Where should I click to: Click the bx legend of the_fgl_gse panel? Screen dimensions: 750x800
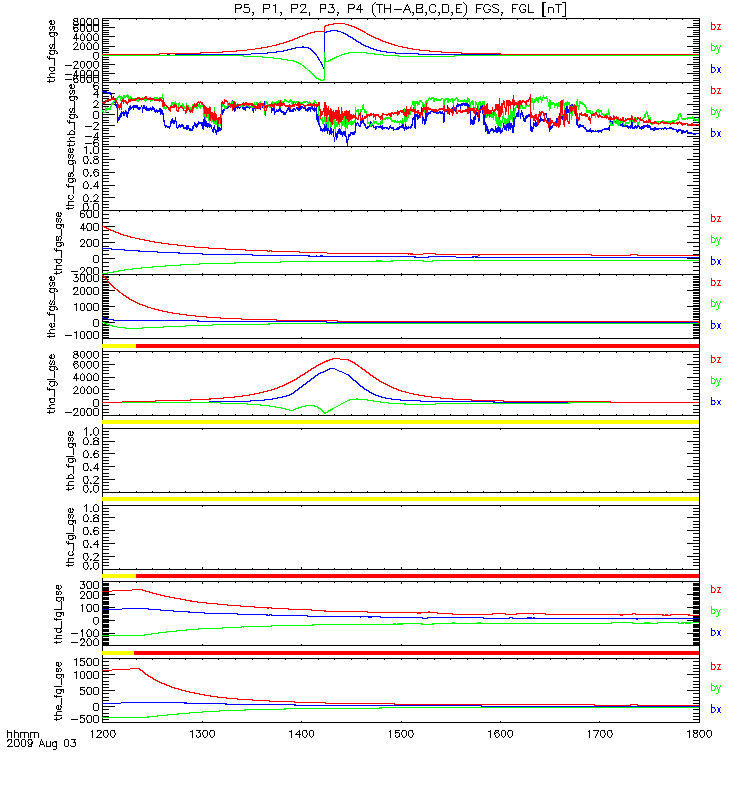click(716, 710)
